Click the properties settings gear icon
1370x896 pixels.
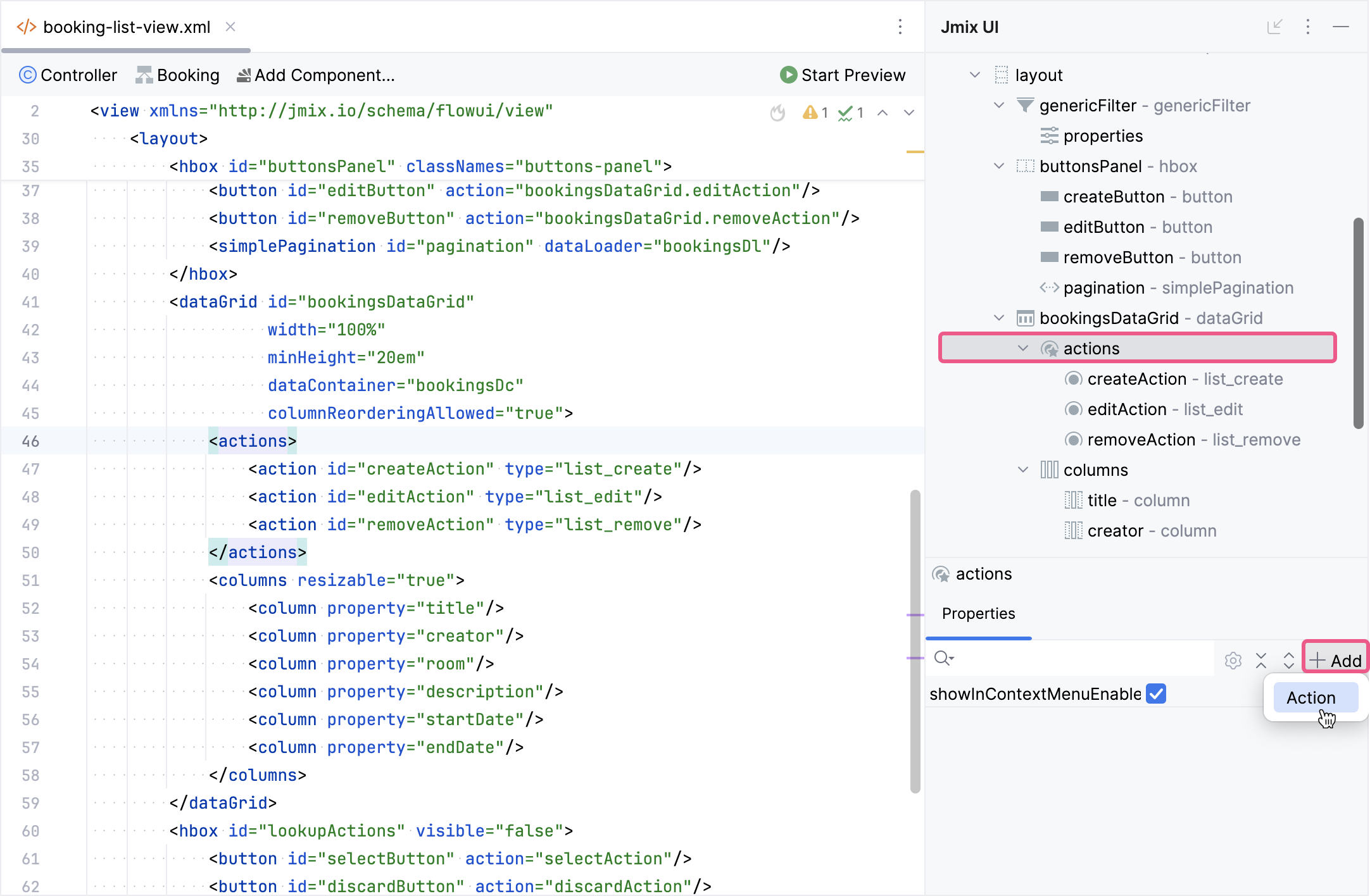pyautogui.click(x=1233, y=661)
